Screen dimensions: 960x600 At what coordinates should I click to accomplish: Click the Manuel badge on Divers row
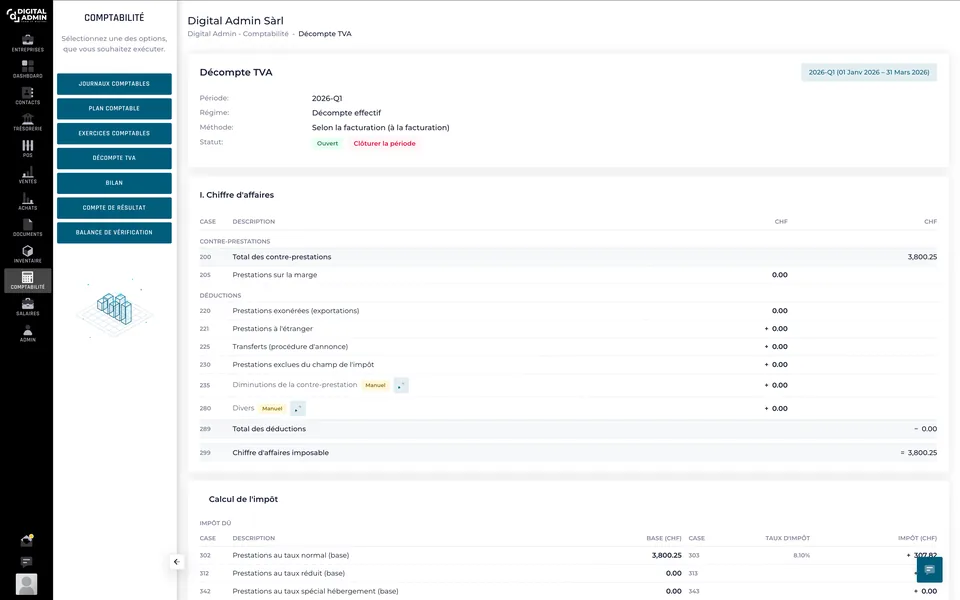(272, 408)
